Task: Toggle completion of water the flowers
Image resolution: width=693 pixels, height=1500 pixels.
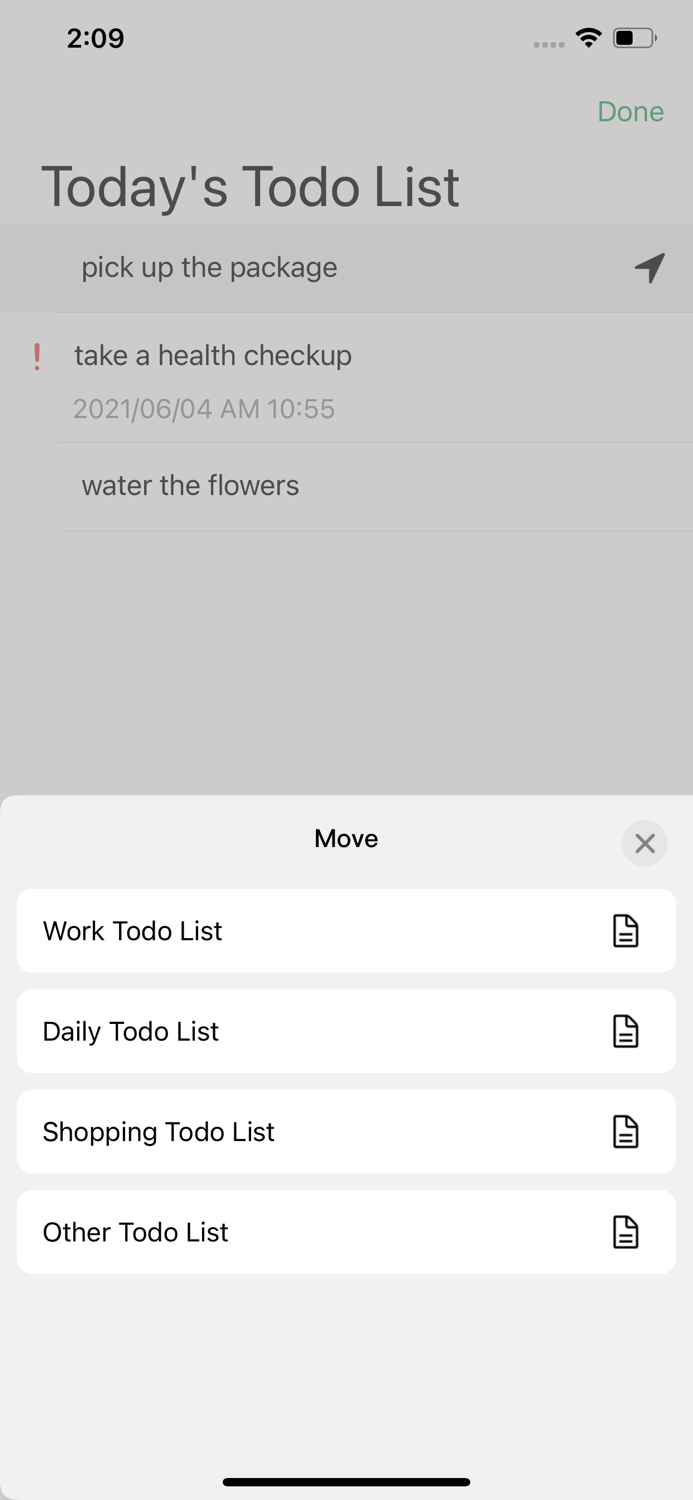Action: coord(190,485)
